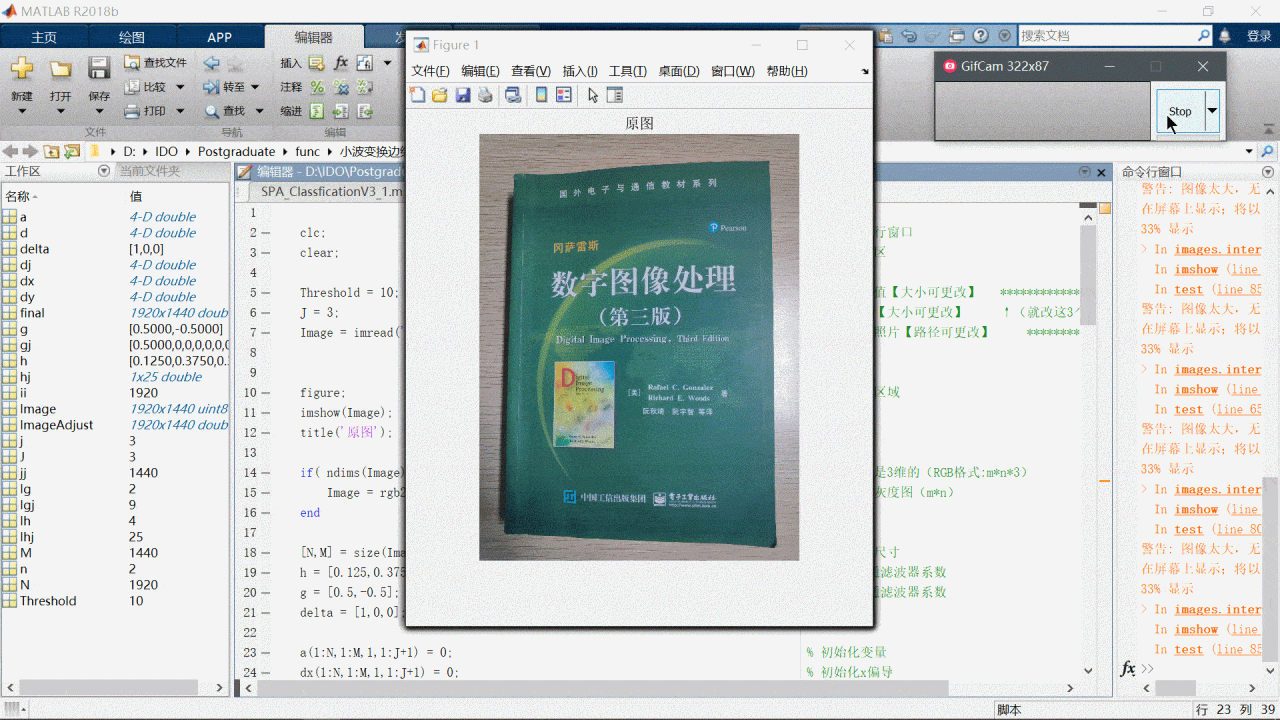Screen dimensions: 1280x720
Task: Click the undo arrow in the quick access toolbar
Action: tap(909, 35)
